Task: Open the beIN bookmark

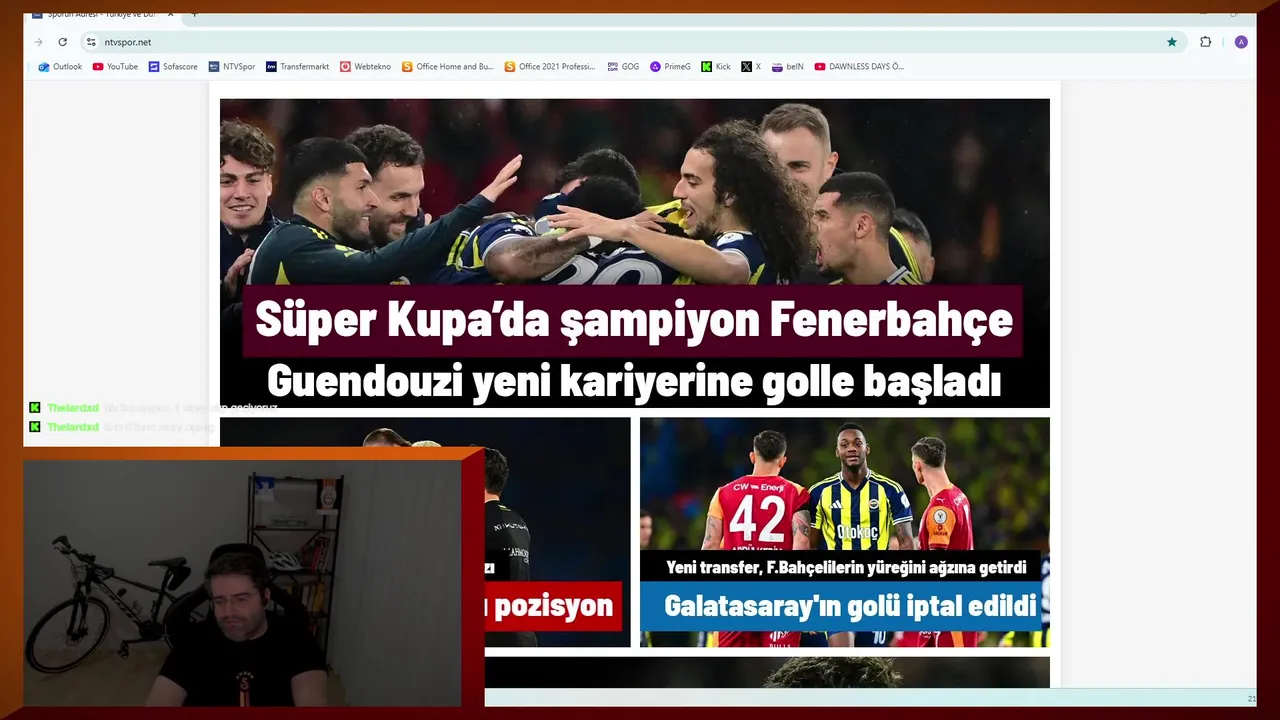Action: (788, 67)
